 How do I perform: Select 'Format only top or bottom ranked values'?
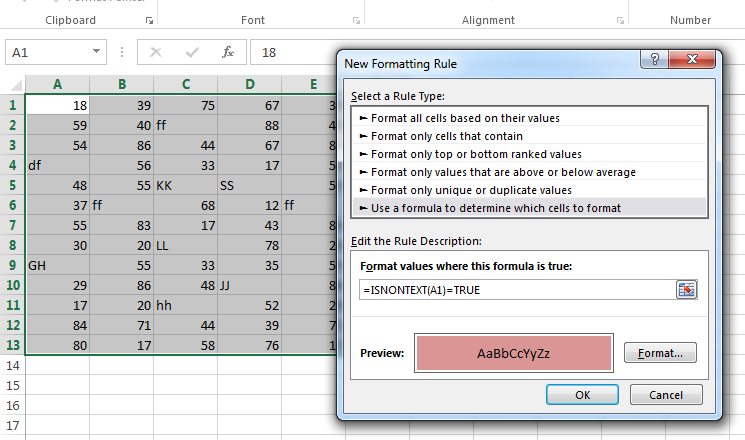pyautogui.click(x=529, y=154)
